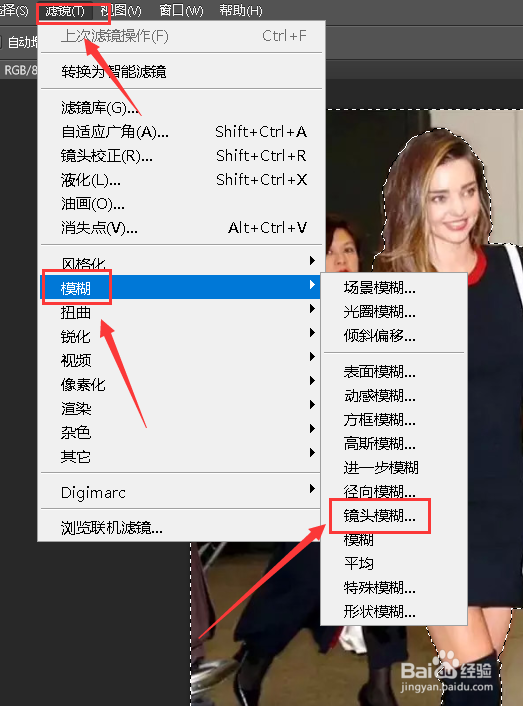
Task: Select 场景模糊... blur option
Action: (394, 287)
